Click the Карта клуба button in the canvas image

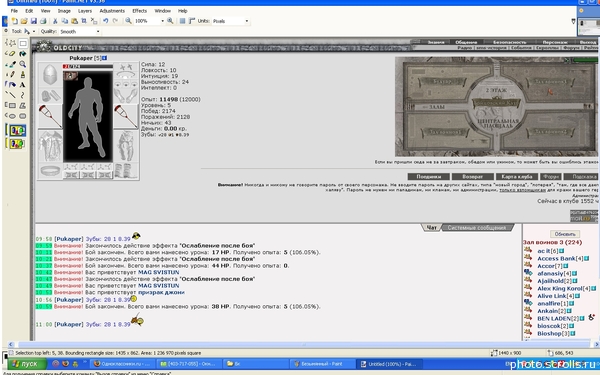pyautogui.click(x=517, y=176)
